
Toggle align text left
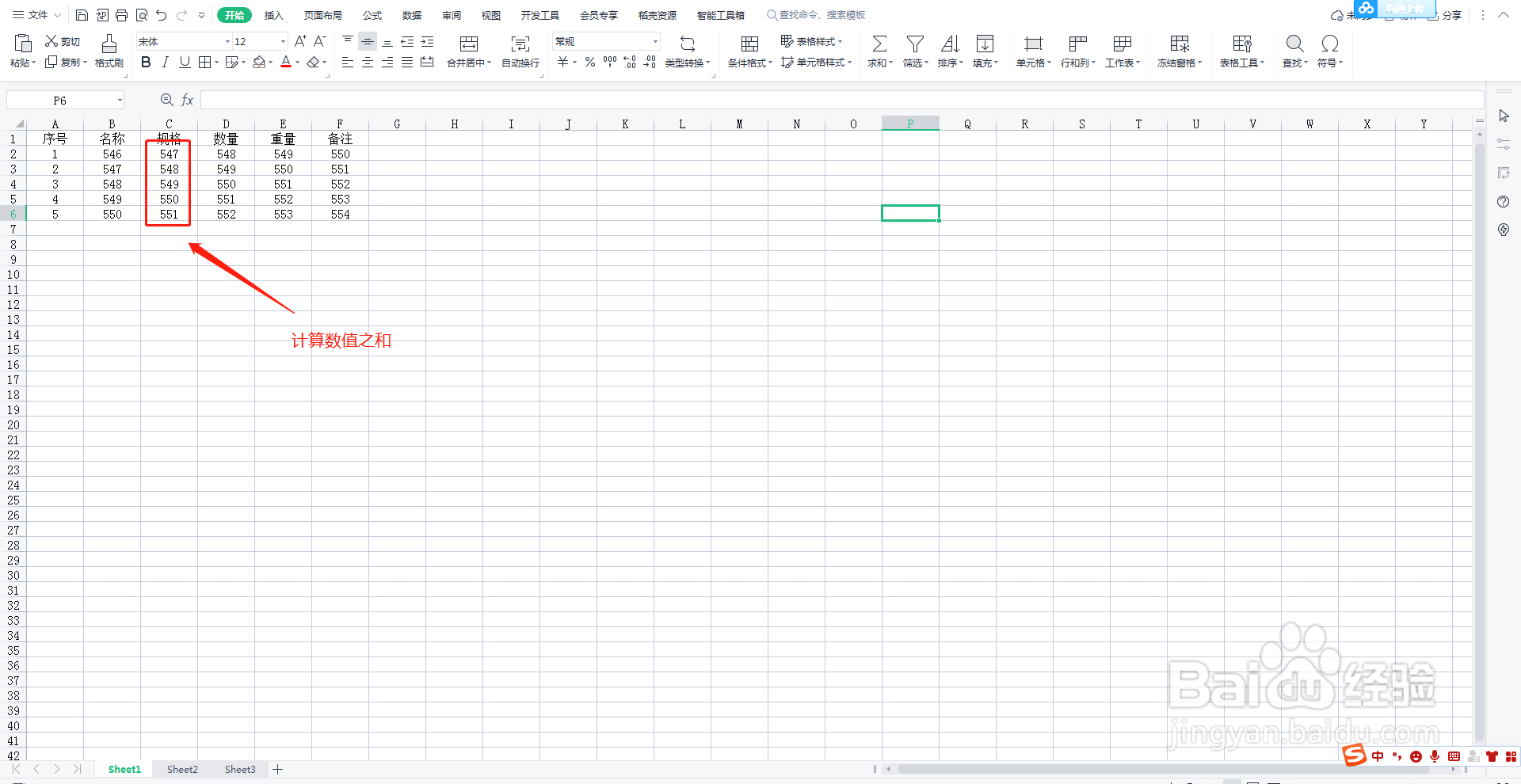tap(348, 62)
